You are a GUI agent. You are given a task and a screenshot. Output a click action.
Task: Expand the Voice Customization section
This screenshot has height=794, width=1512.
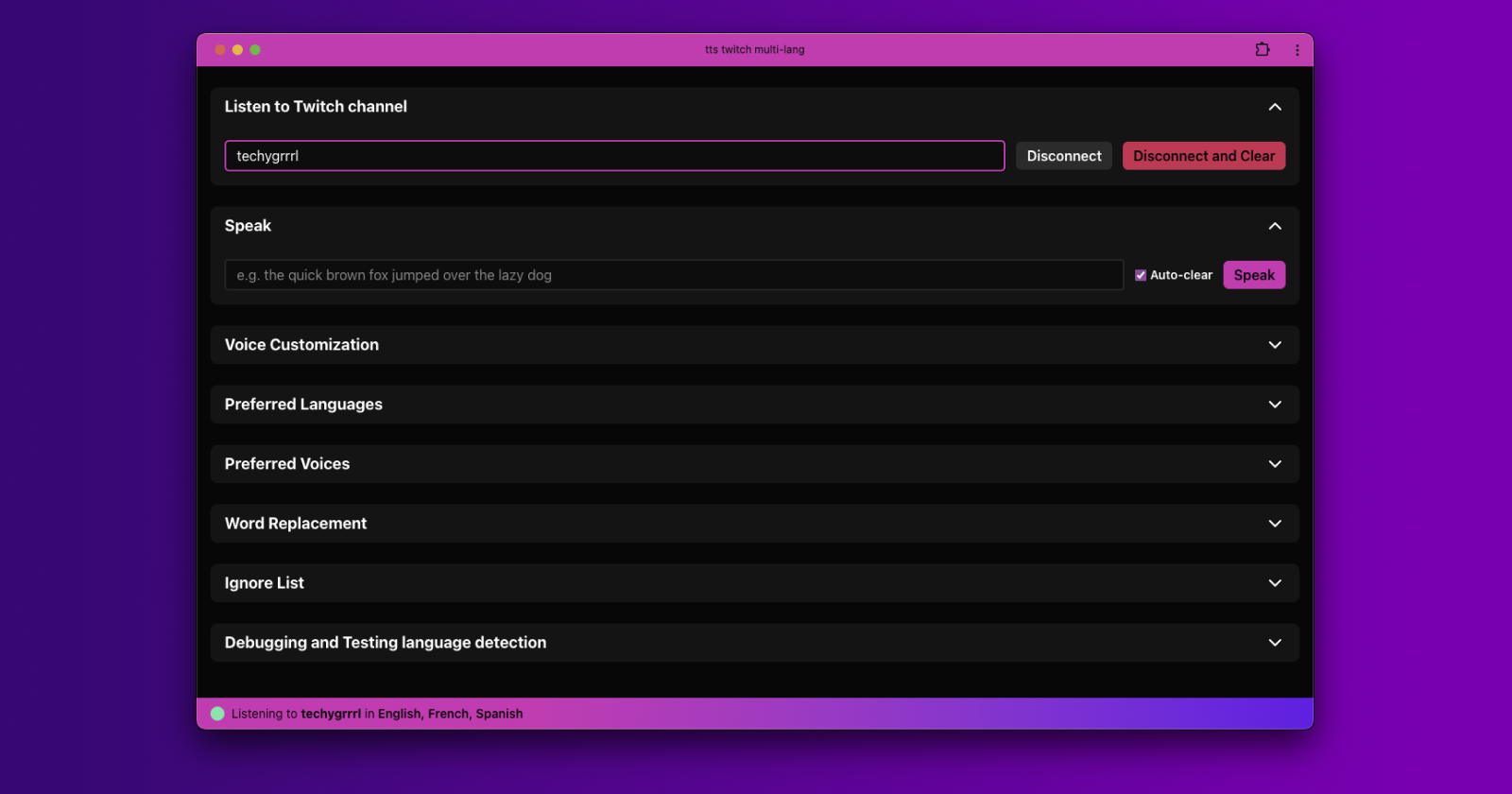755,345
